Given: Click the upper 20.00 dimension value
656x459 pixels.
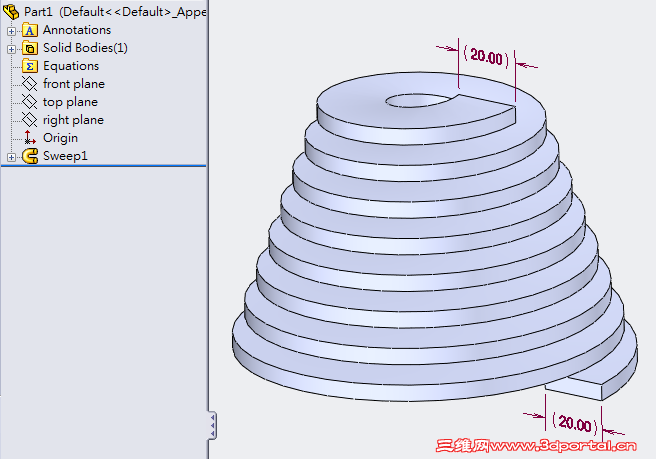Looking at the screenshot, I should tap(486, 56).
